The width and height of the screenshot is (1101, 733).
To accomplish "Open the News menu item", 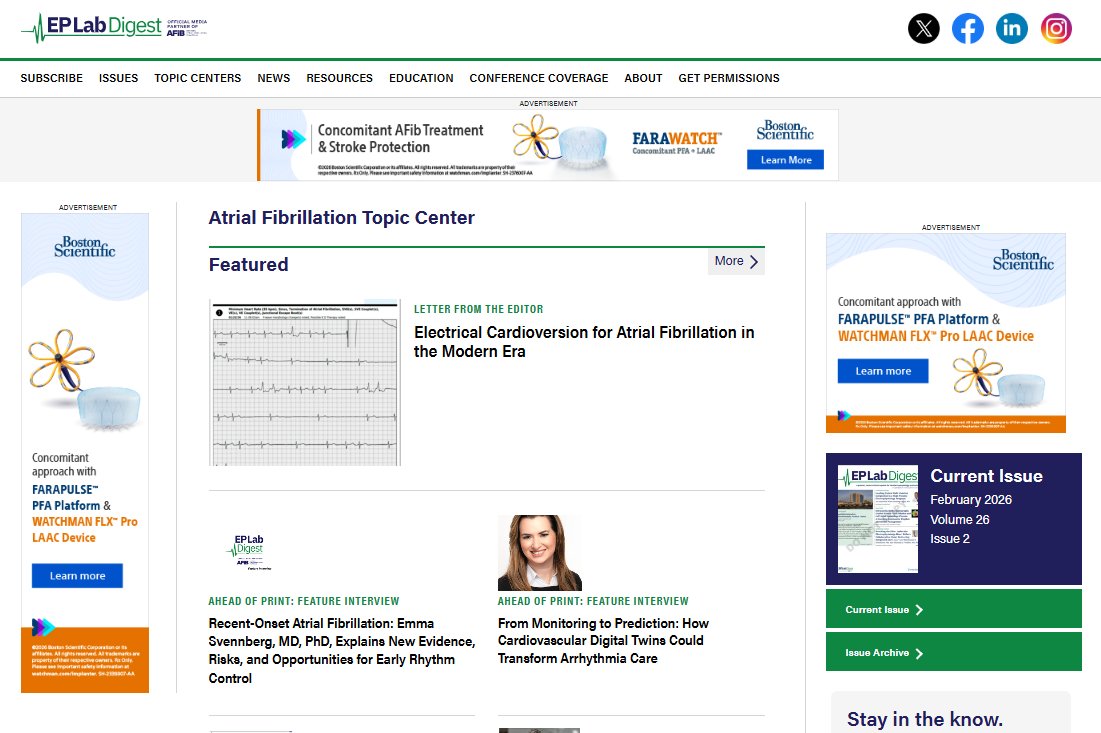I will point(274,78).
